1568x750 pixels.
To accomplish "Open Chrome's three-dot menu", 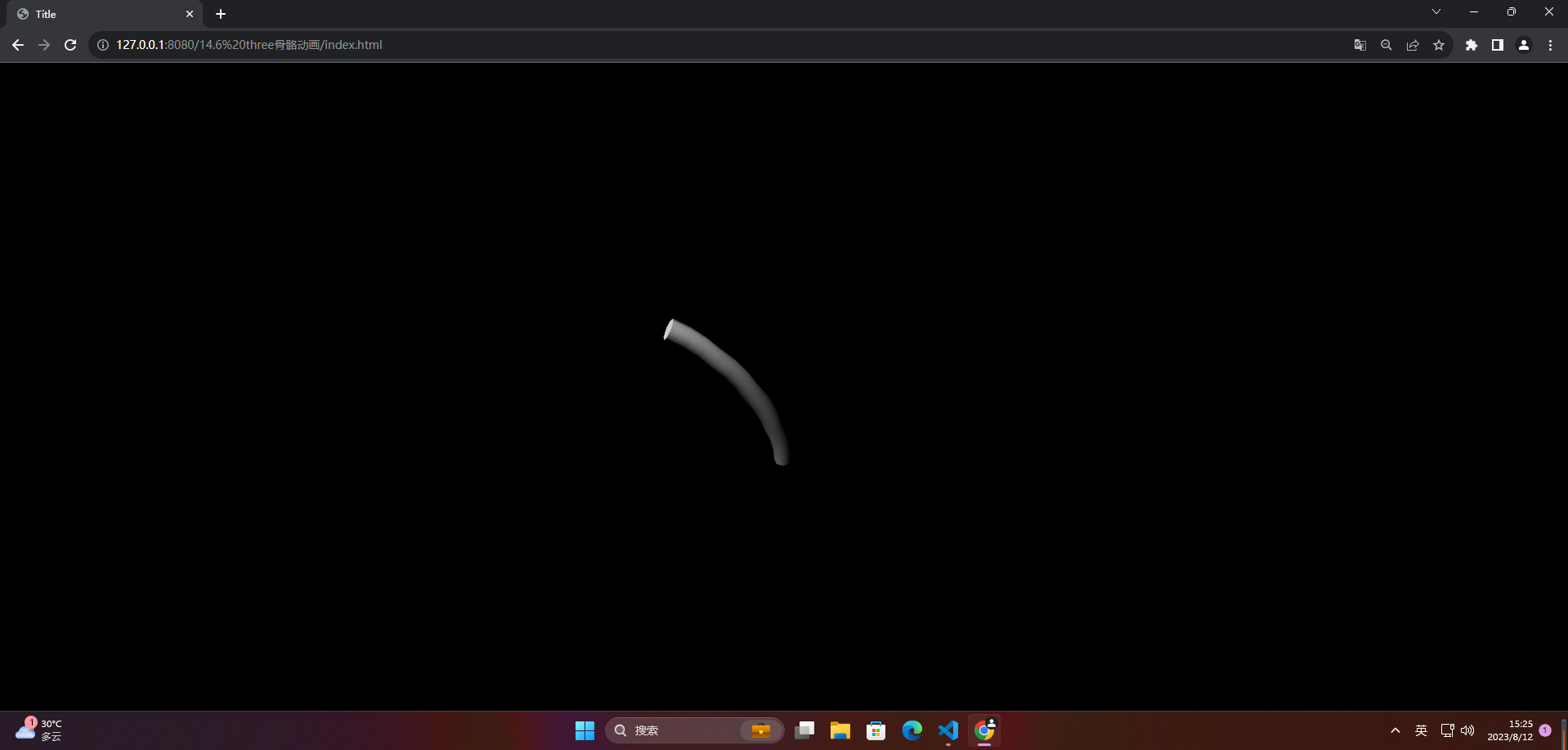I will [x=1550, y=45].
